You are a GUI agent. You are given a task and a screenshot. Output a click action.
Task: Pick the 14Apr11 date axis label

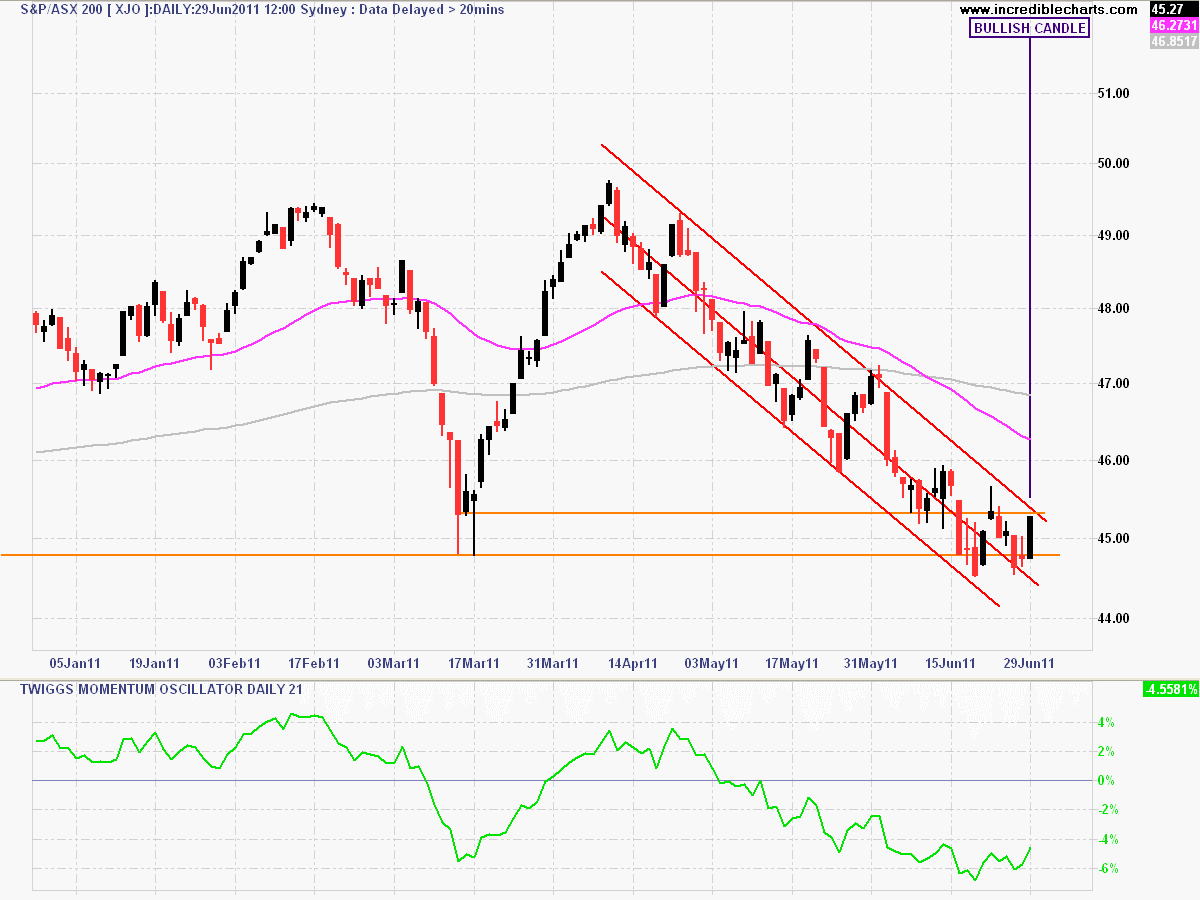pyautogui.click(x=632, y=662)
